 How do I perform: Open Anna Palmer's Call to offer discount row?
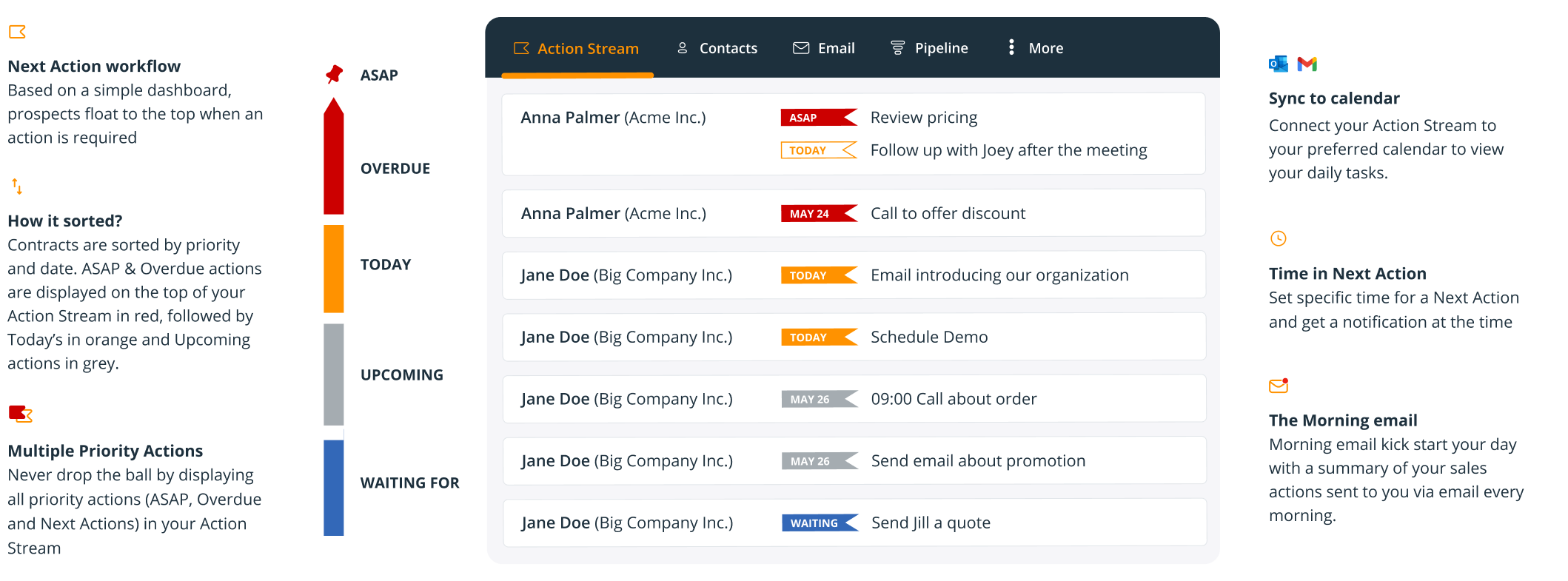point(947,214)
